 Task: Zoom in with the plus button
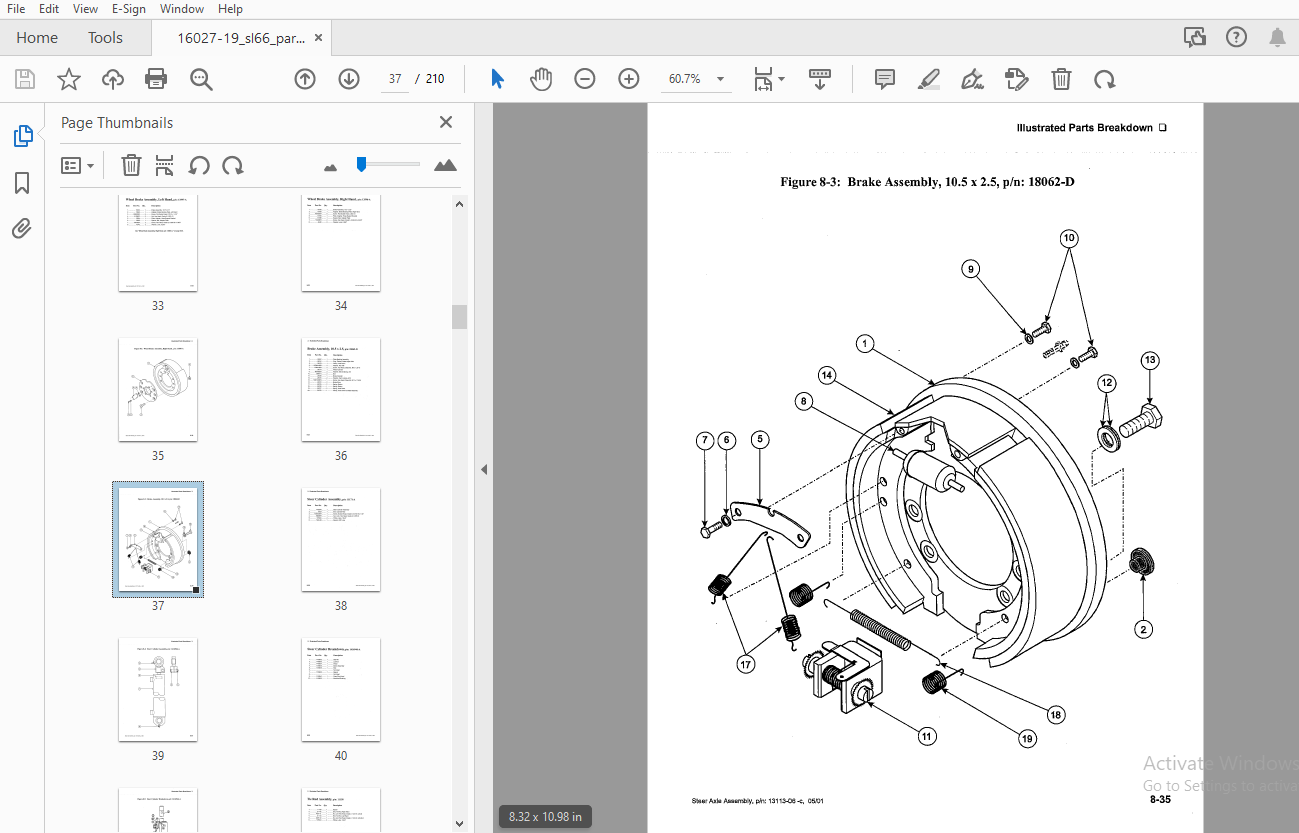click(629, 79)
